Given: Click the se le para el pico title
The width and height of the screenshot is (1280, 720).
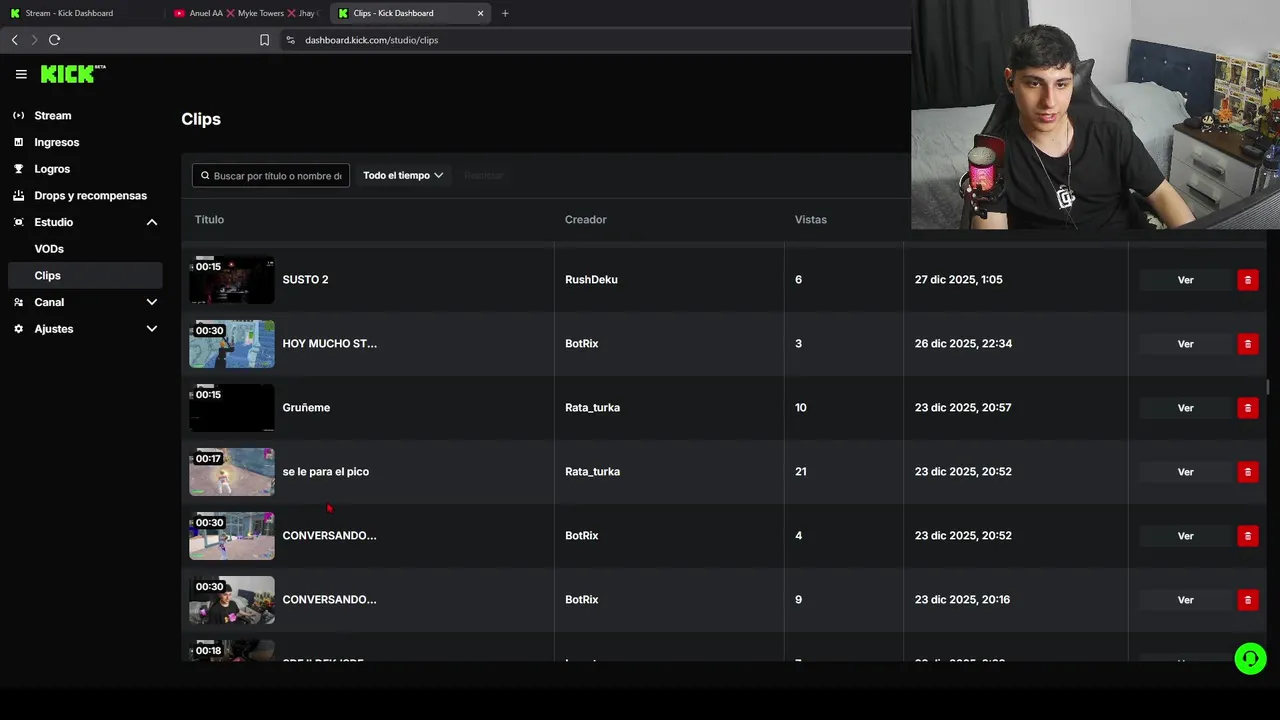Looking at the screenshot, I should tap(325, 472).
